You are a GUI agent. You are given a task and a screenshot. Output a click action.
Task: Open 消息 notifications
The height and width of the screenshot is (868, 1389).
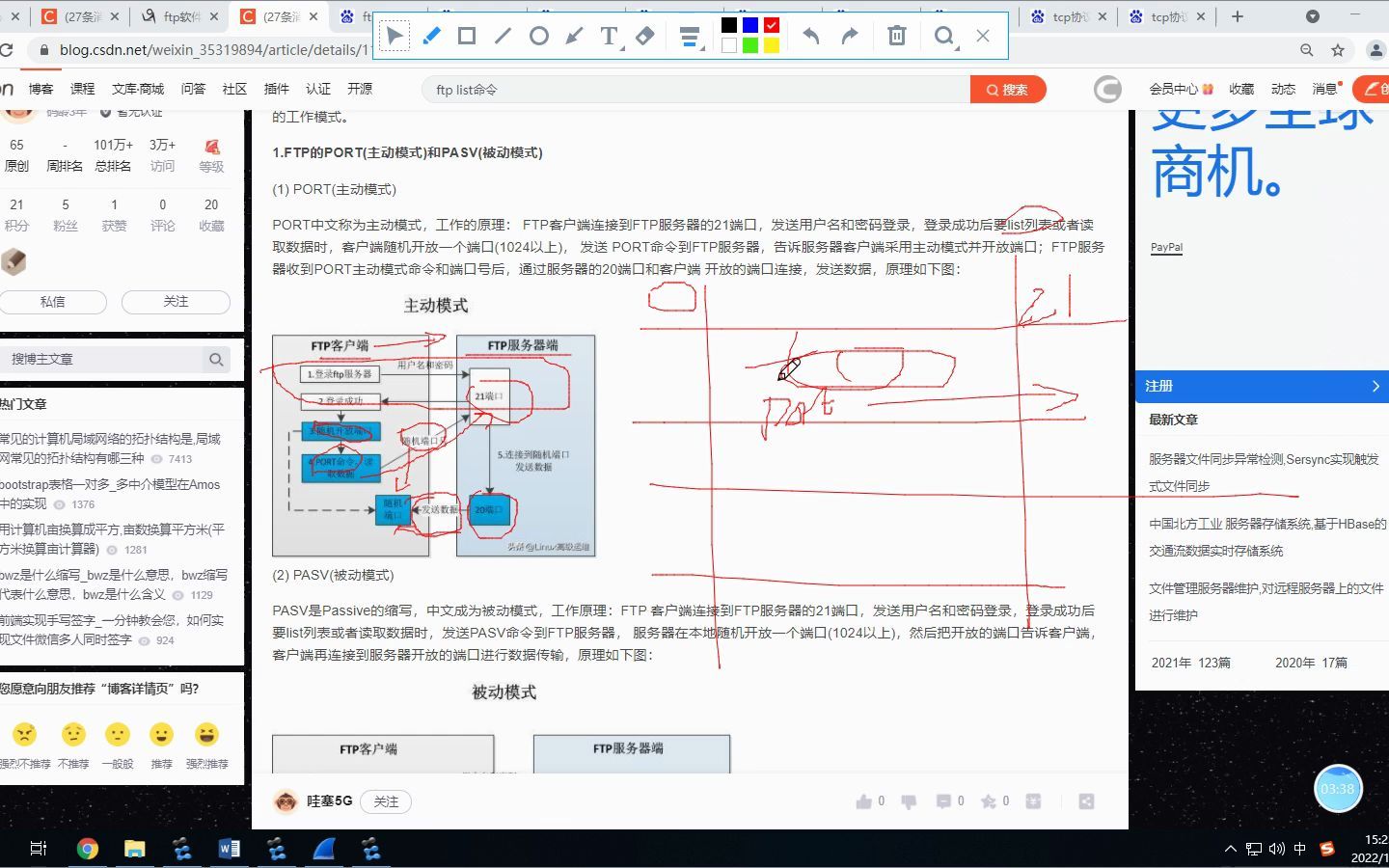1326,89
